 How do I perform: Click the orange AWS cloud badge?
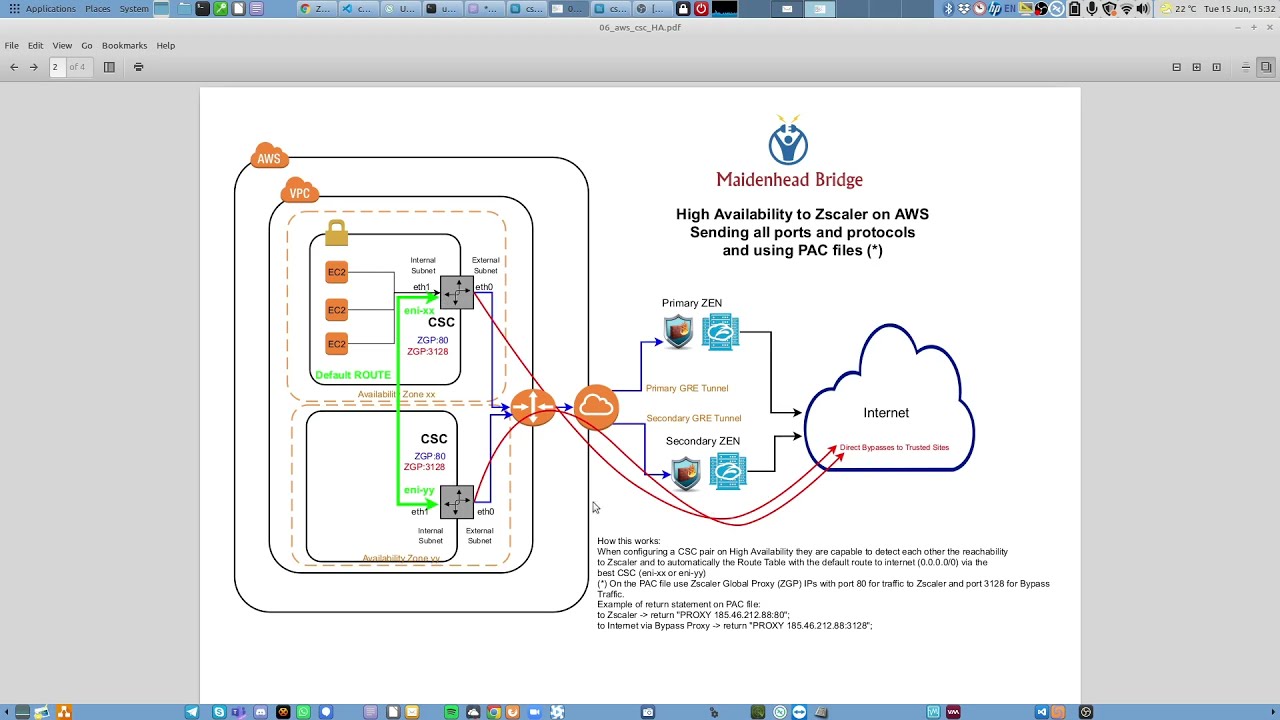[269, 157]
